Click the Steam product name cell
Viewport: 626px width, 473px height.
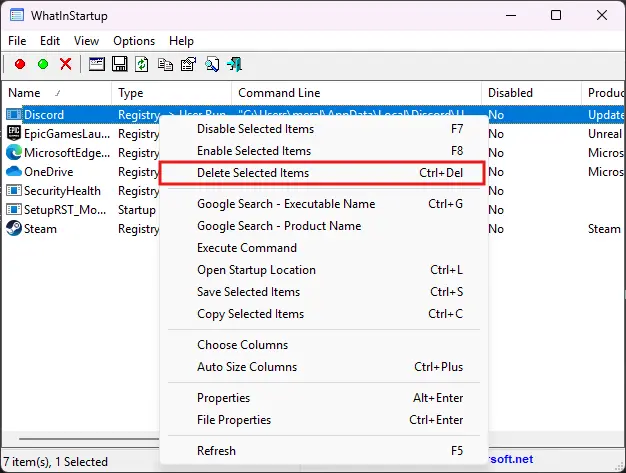[604, 229]
